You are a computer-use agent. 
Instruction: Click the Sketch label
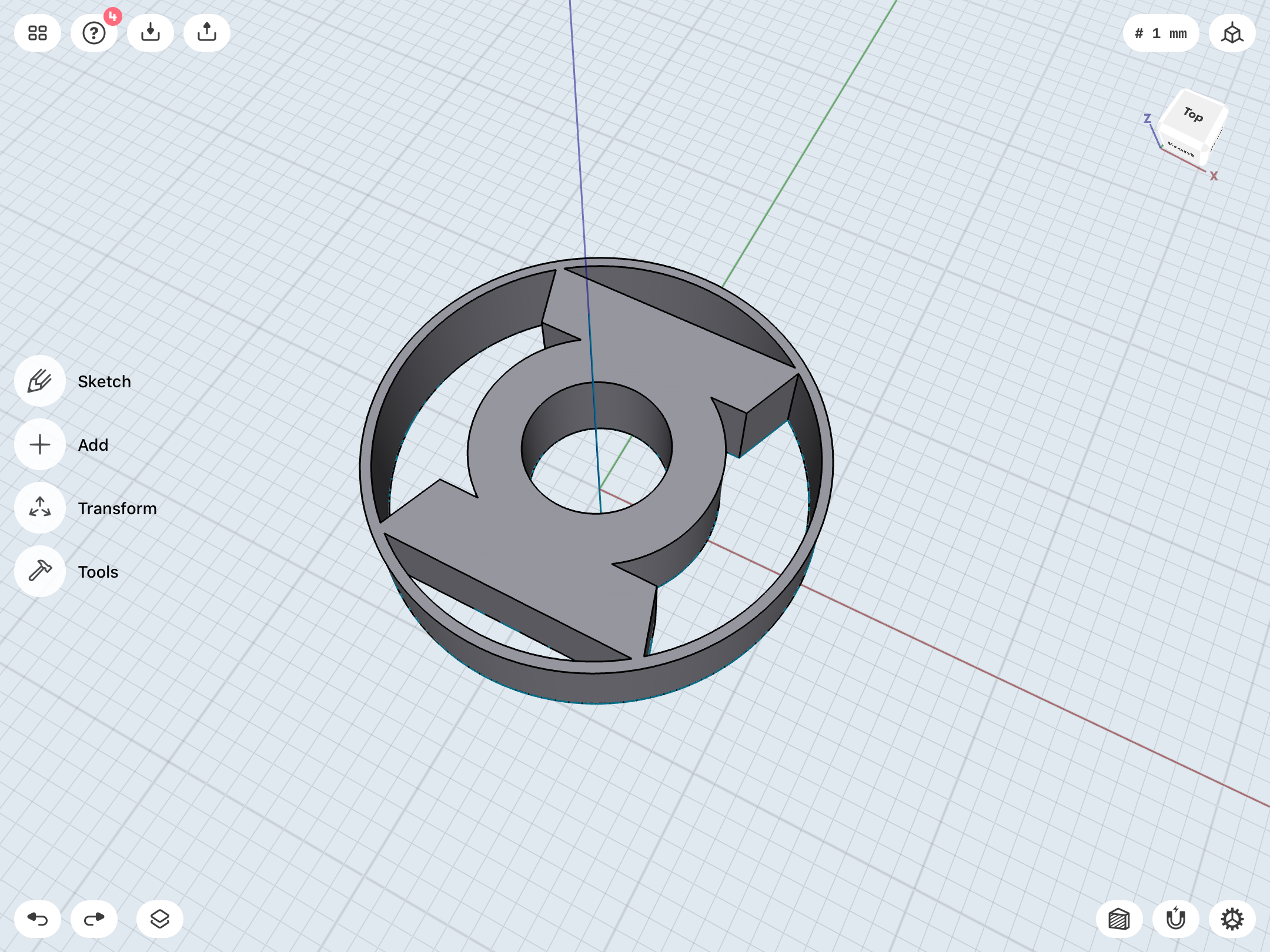(105, 381)
